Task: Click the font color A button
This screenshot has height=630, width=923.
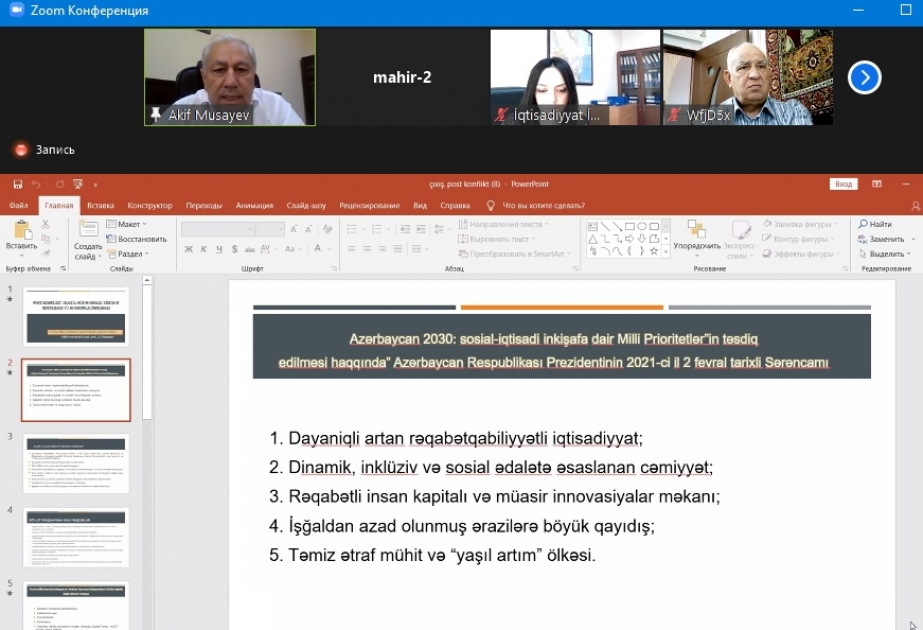Action: (318, 249)
